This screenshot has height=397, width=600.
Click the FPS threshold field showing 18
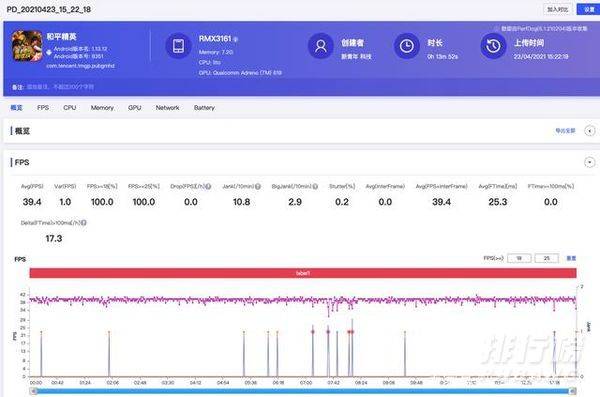(x=519, y=258)
